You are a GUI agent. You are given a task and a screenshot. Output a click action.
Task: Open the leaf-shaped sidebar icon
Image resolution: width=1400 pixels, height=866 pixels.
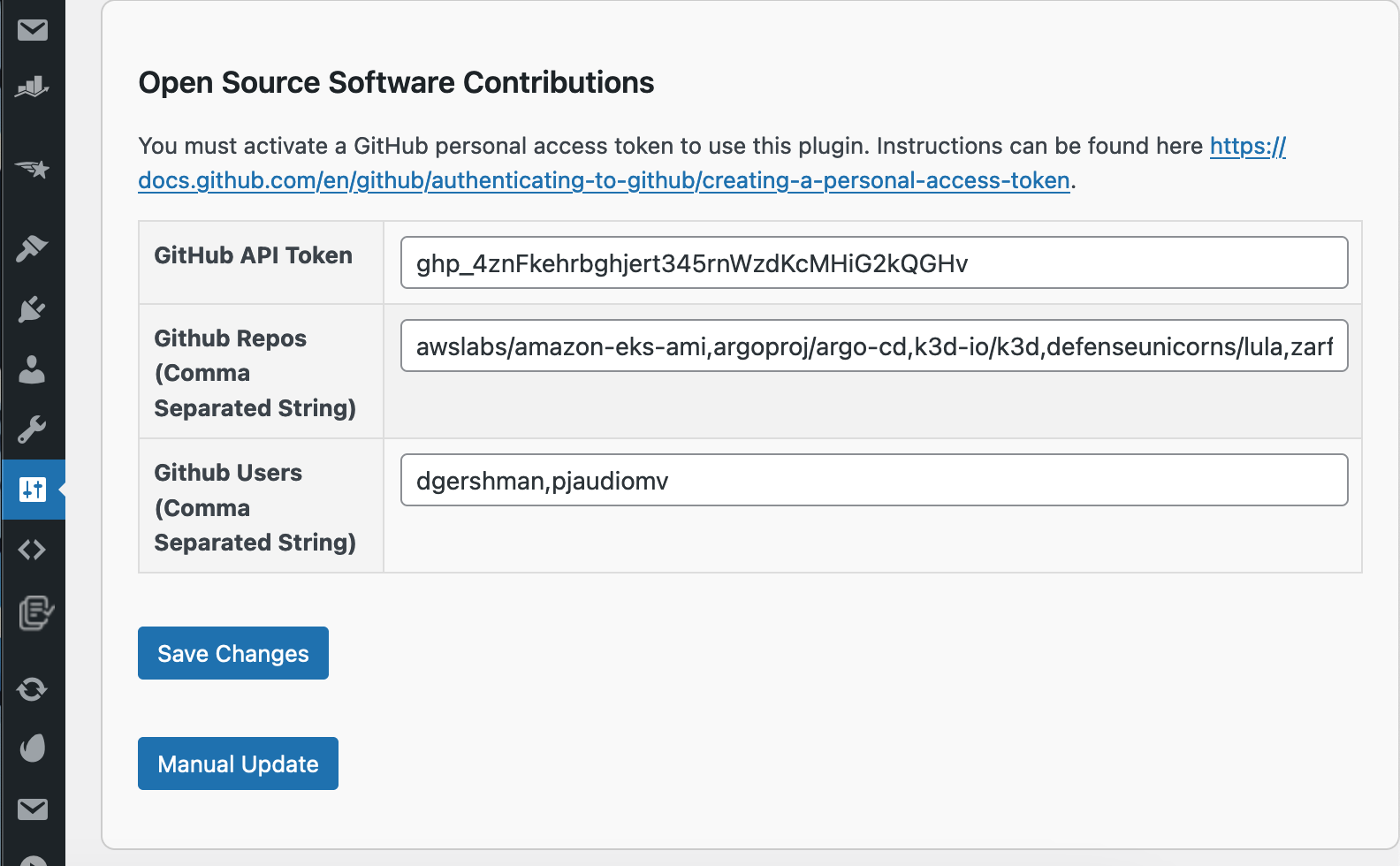33,748
